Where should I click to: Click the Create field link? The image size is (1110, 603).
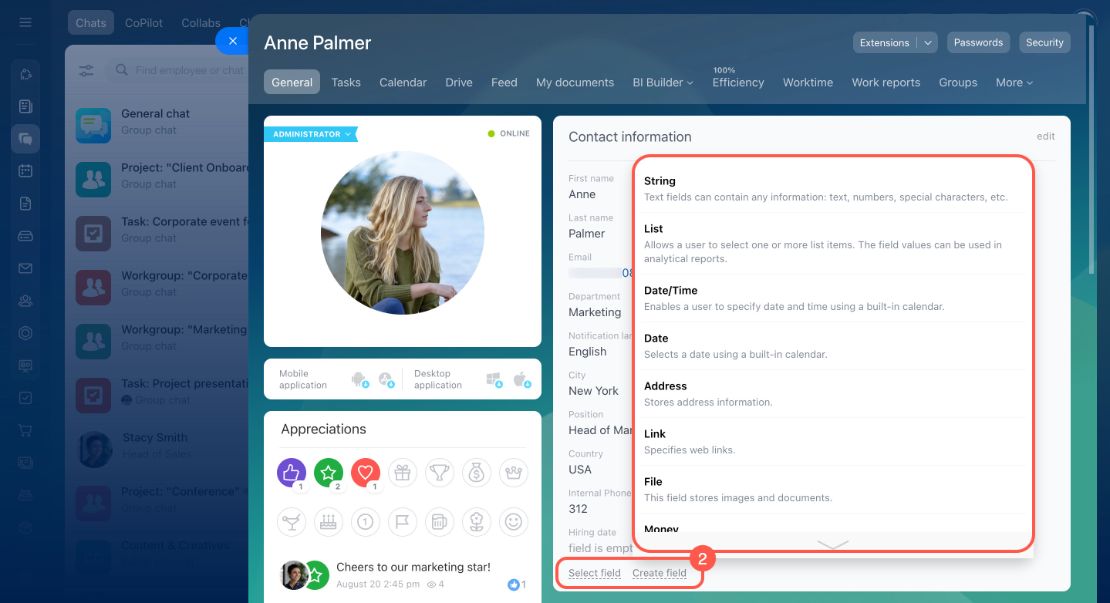659,573
